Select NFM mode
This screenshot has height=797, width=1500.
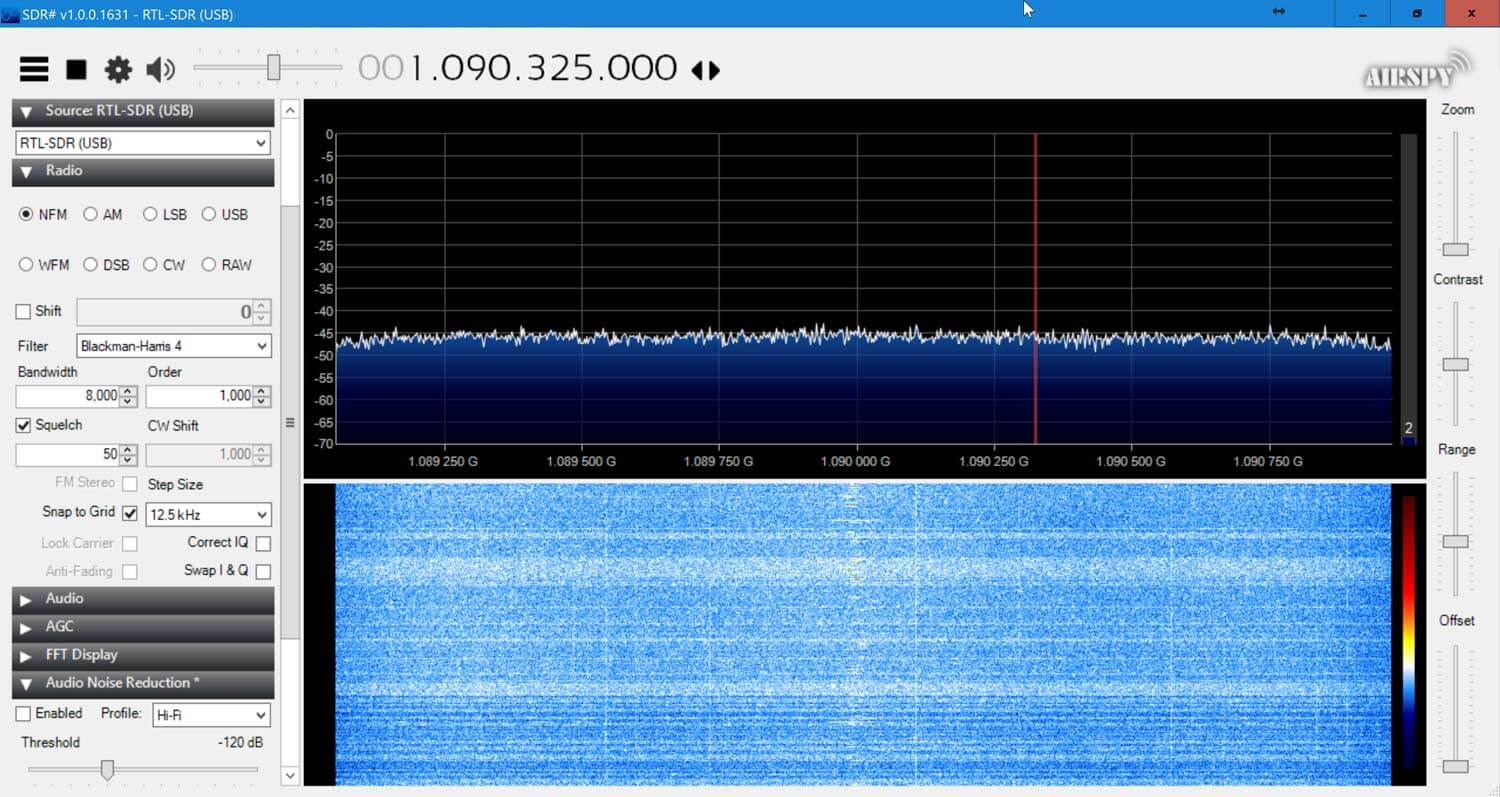tap(43, 214)
